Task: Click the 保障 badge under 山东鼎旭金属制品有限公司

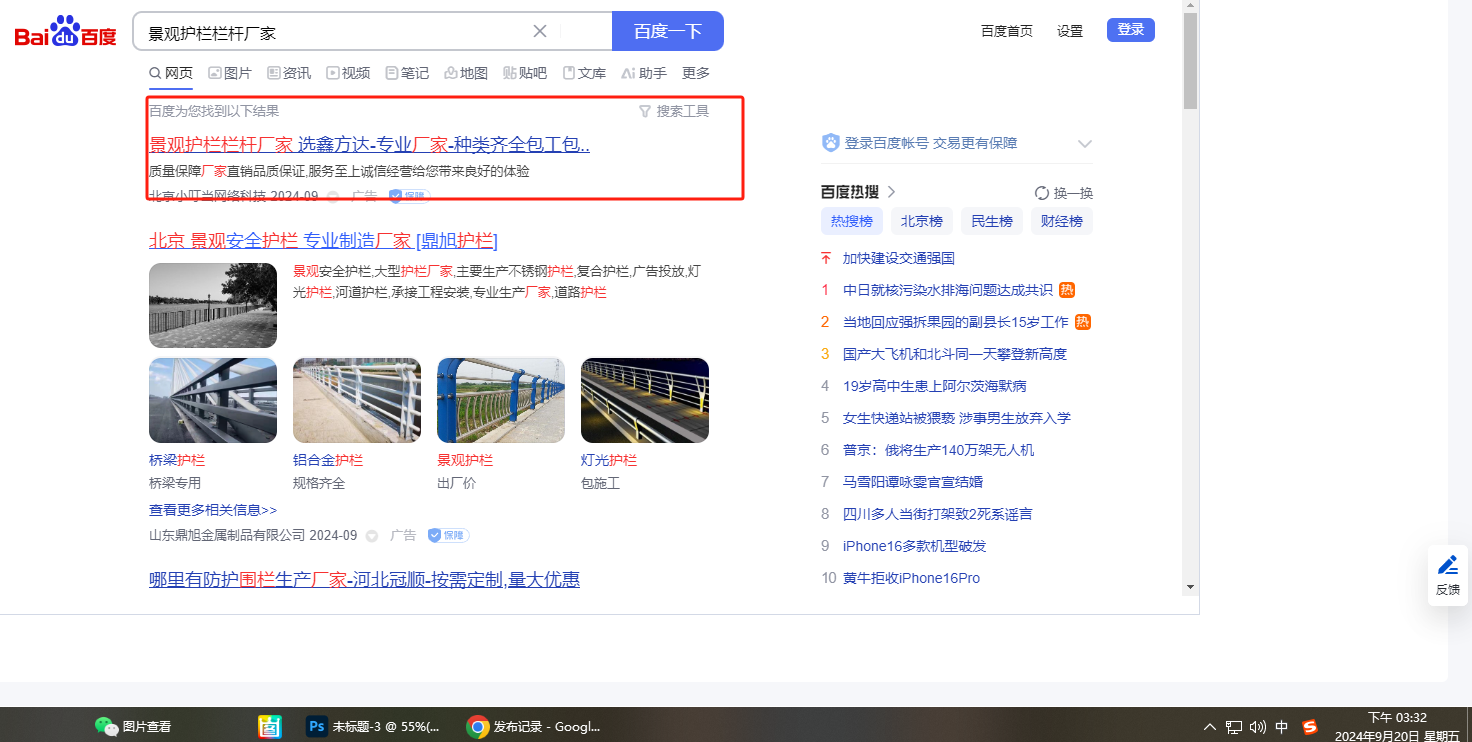Action: coord(448,535)
